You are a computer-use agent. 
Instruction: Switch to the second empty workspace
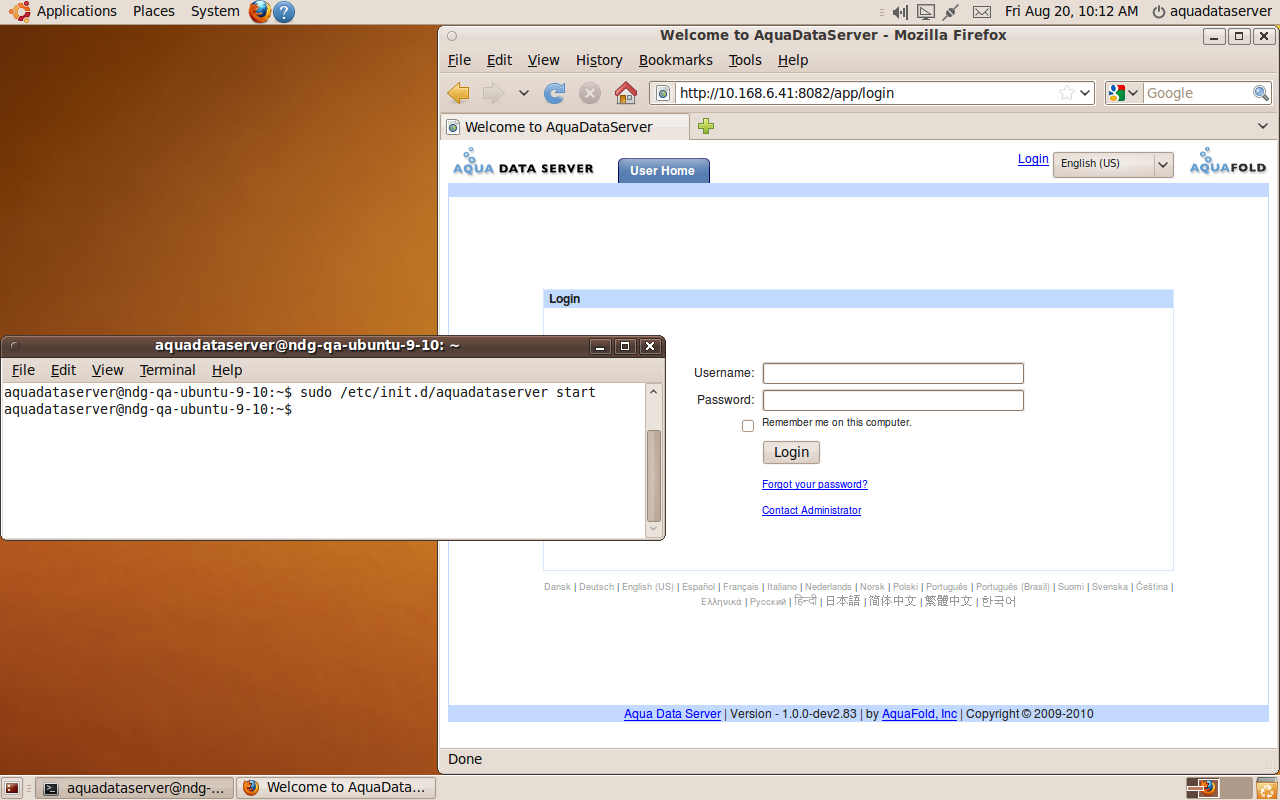click(1238, 787)
